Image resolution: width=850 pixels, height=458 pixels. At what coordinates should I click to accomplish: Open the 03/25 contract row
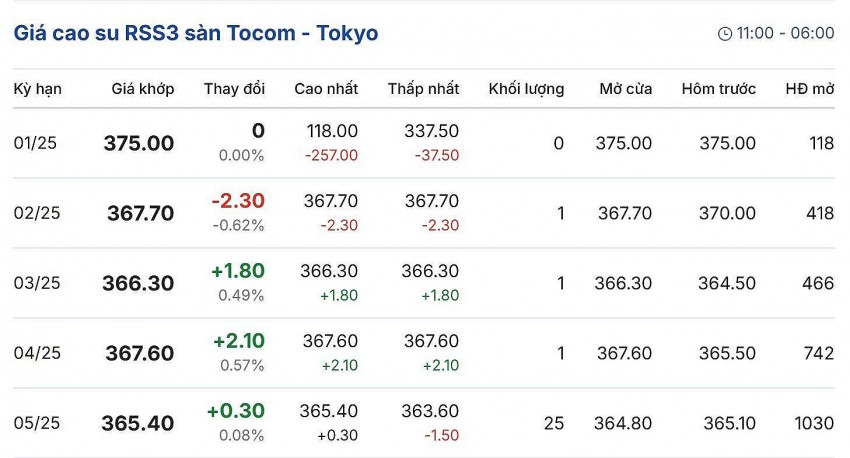click(37, 283)
